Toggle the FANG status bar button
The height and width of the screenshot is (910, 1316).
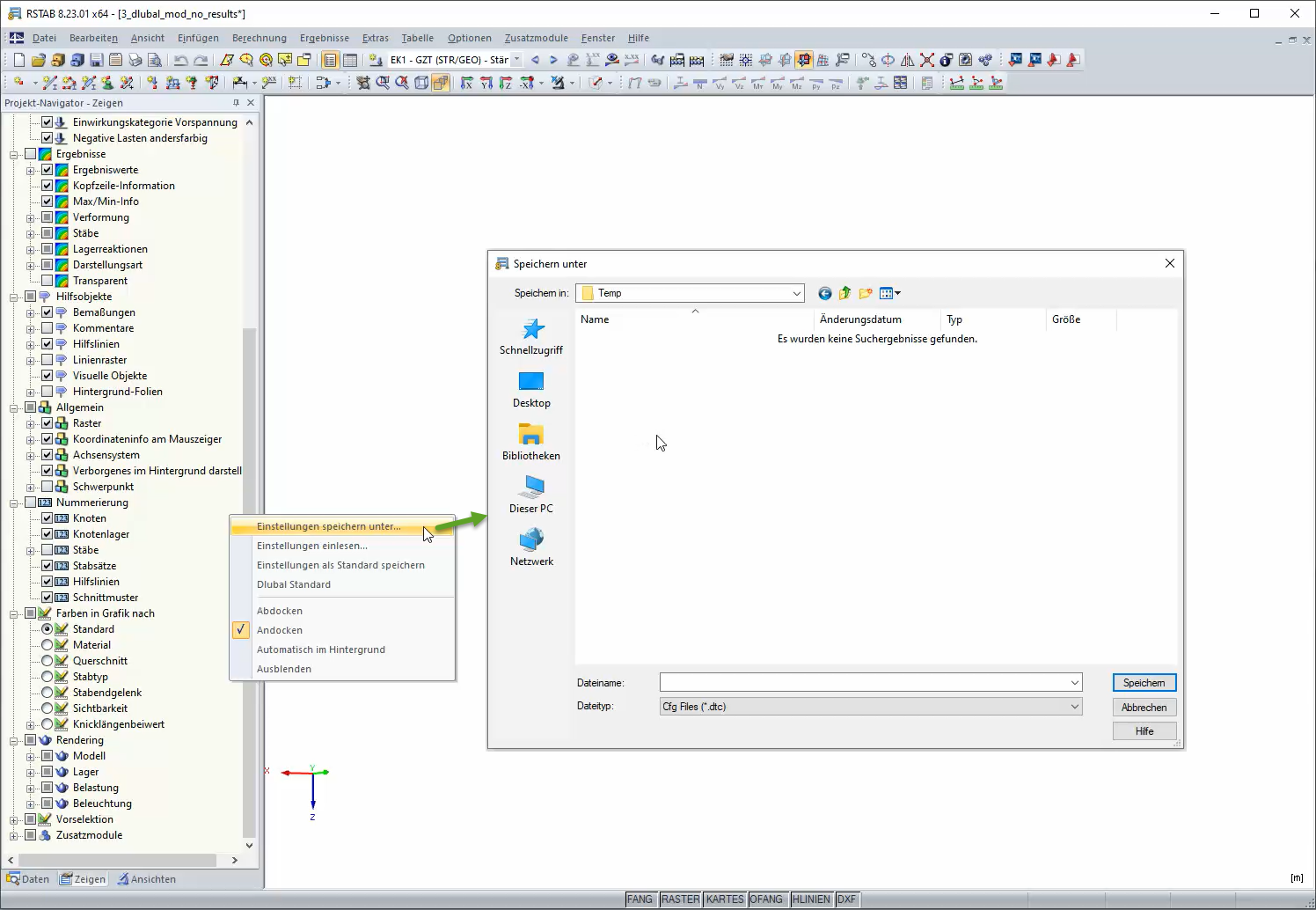[640, 899]
